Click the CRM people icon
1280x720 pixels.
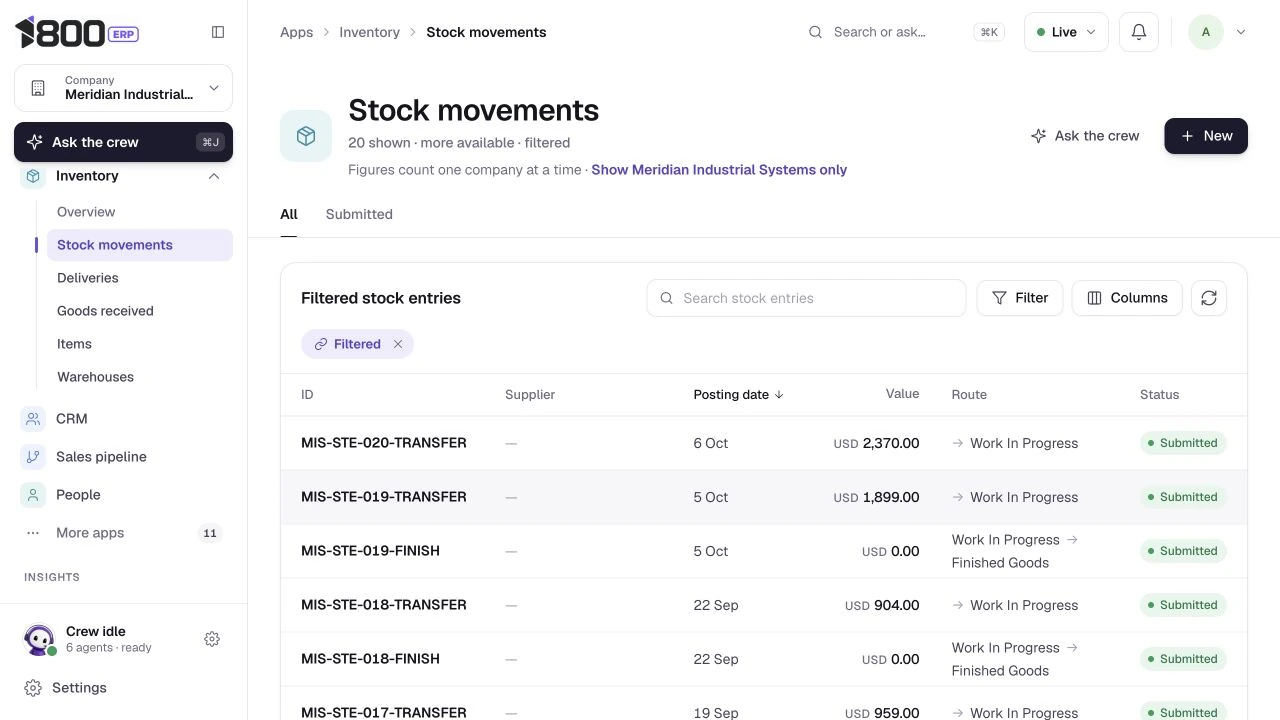tap(34, 419)
